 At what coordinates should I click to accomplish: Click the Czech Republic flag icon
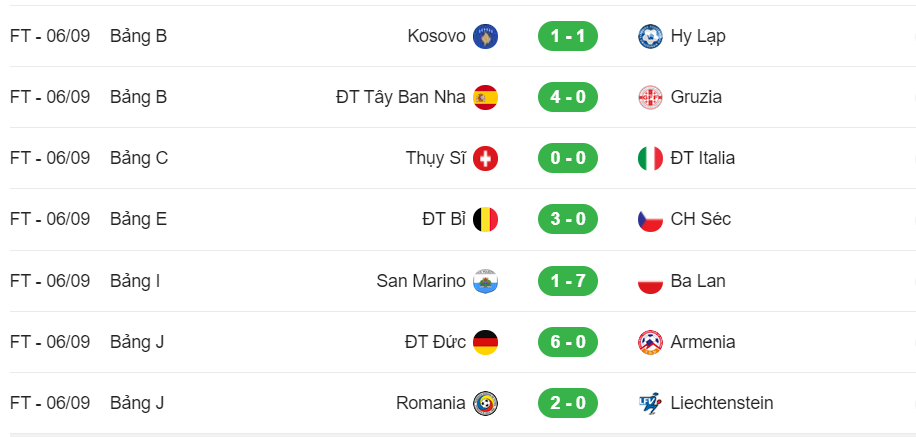coord(650,219)
